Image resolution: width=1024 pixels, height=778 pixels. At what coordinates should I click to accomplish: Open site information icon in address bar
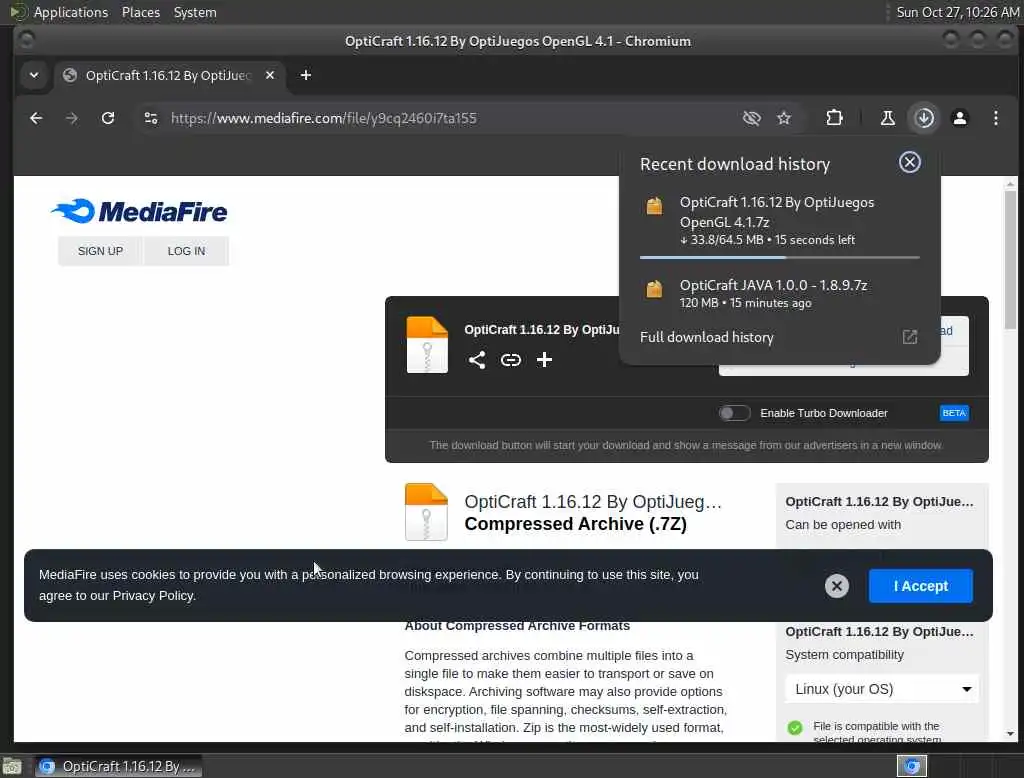tap(151, 118)
